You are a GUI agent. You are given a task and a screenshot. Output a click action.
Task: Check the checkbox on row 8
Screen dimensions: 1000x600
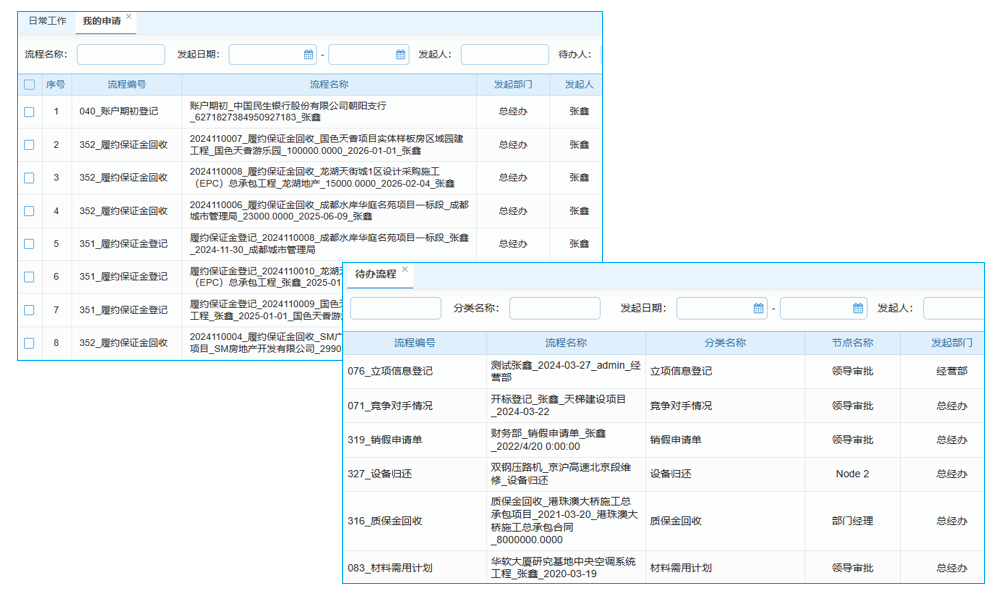point(29,342)
